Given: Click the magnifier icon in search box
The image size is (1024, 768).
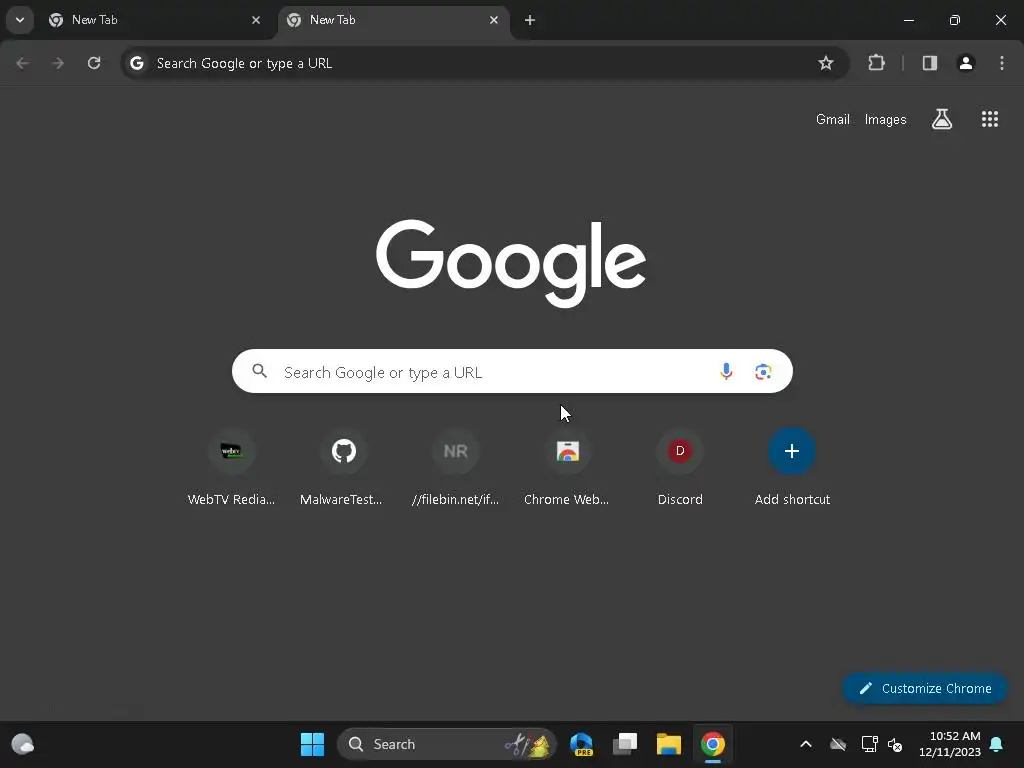Looking at the screenshot, I should [x=260, y=371].
